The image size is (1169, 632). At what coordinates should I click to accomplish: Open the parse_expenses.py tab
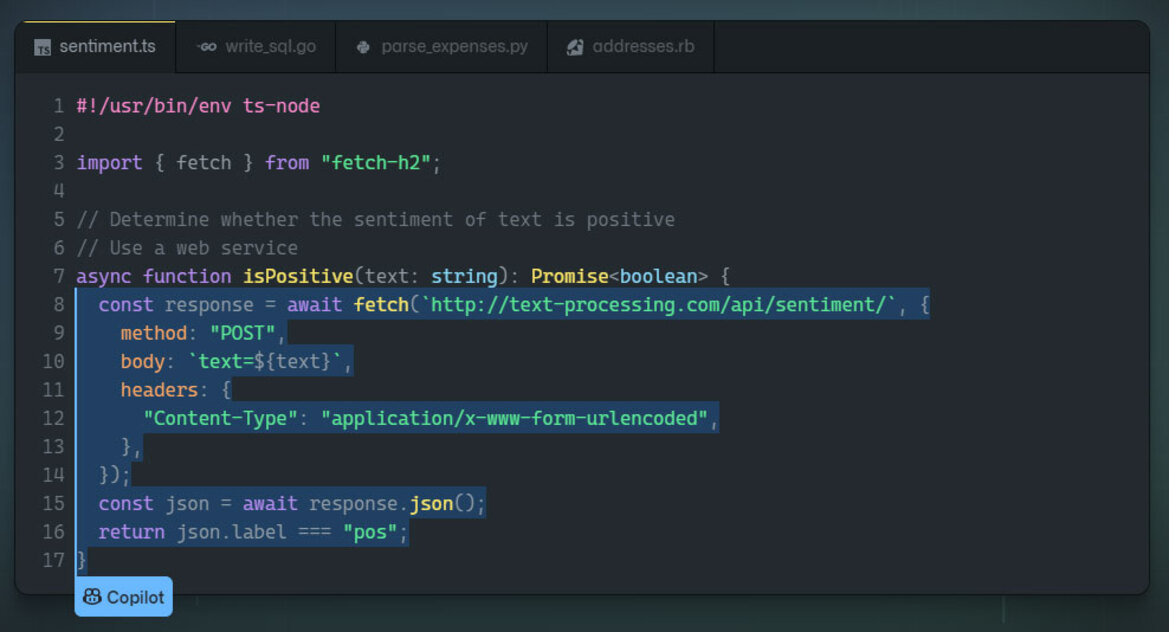(x=441, y=46)
